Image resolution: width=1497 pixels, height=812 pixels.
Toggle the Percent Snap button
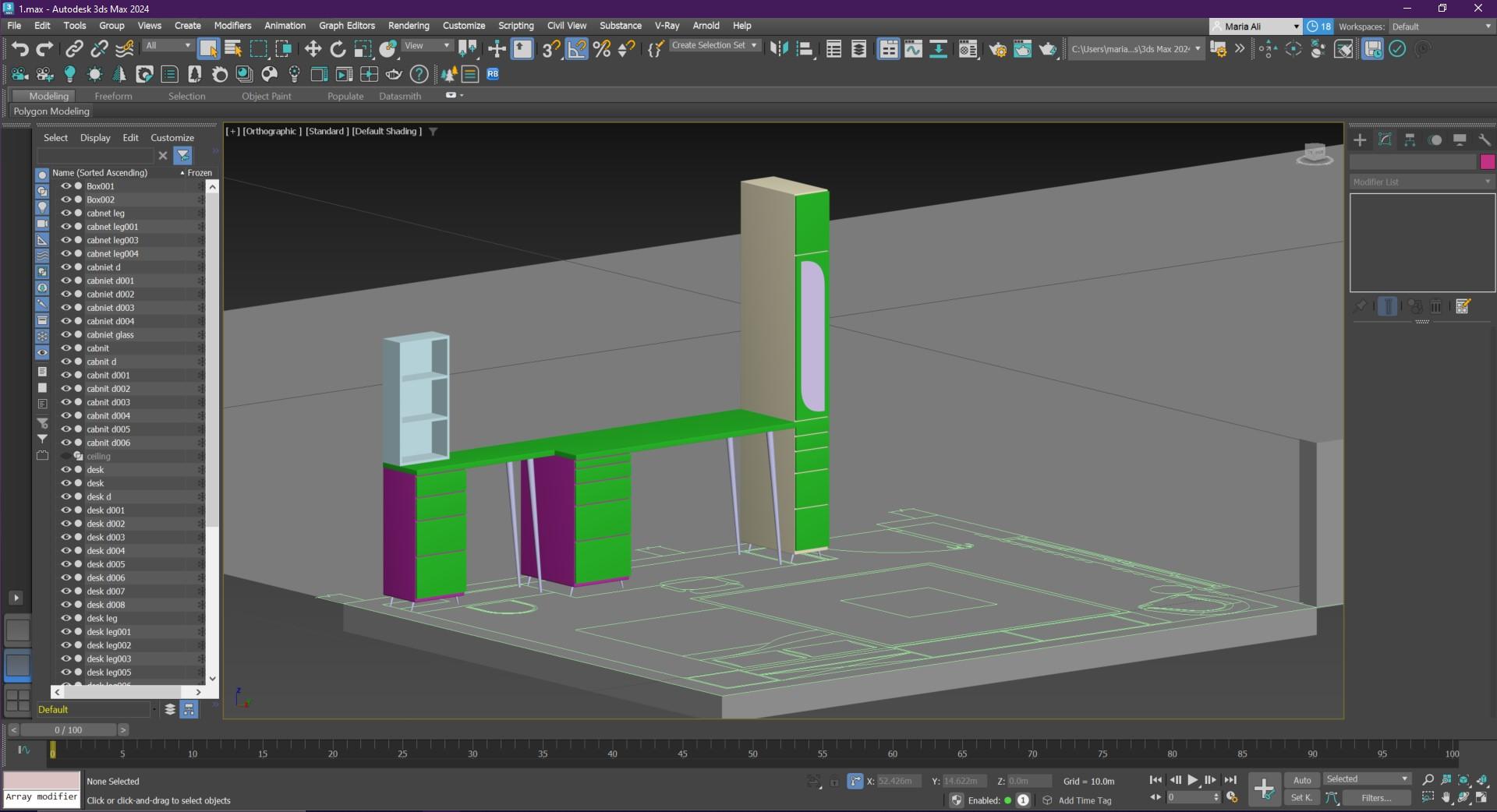coord(601,49)
